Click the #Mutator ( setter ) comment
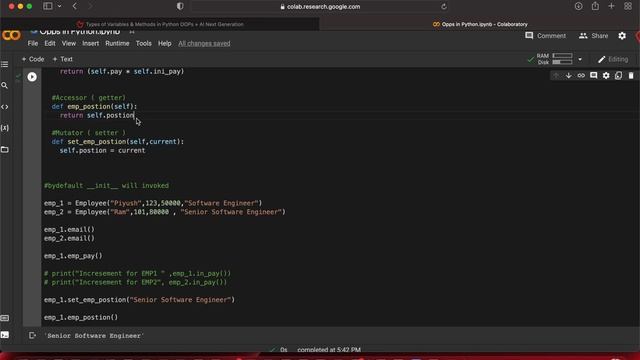This screenshot has height=360, width=640. click(x=89, y=133)
